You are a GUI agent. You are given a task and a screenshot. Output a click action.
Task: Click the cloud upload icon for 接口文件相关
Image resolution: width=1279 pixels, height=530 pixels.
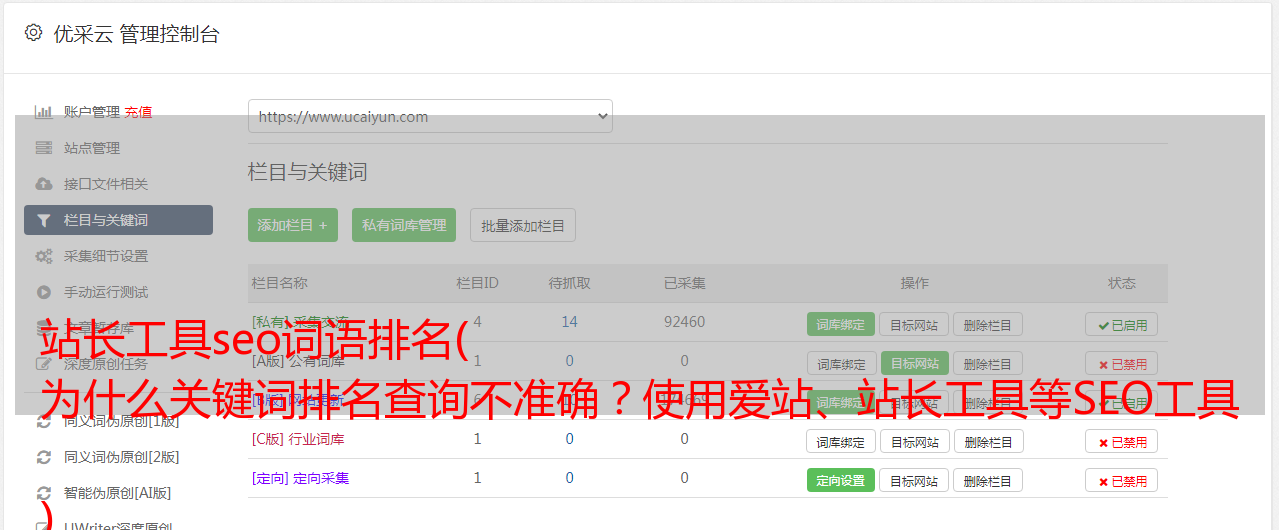[x=44, y=184]
